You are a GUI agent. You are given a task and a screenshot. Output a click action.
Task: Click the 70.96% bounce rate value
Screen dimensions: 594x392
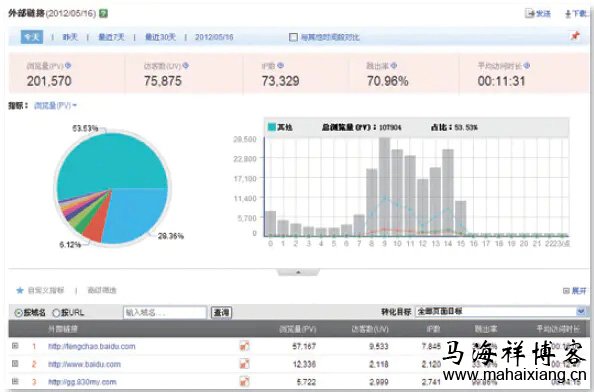point(388,81)
